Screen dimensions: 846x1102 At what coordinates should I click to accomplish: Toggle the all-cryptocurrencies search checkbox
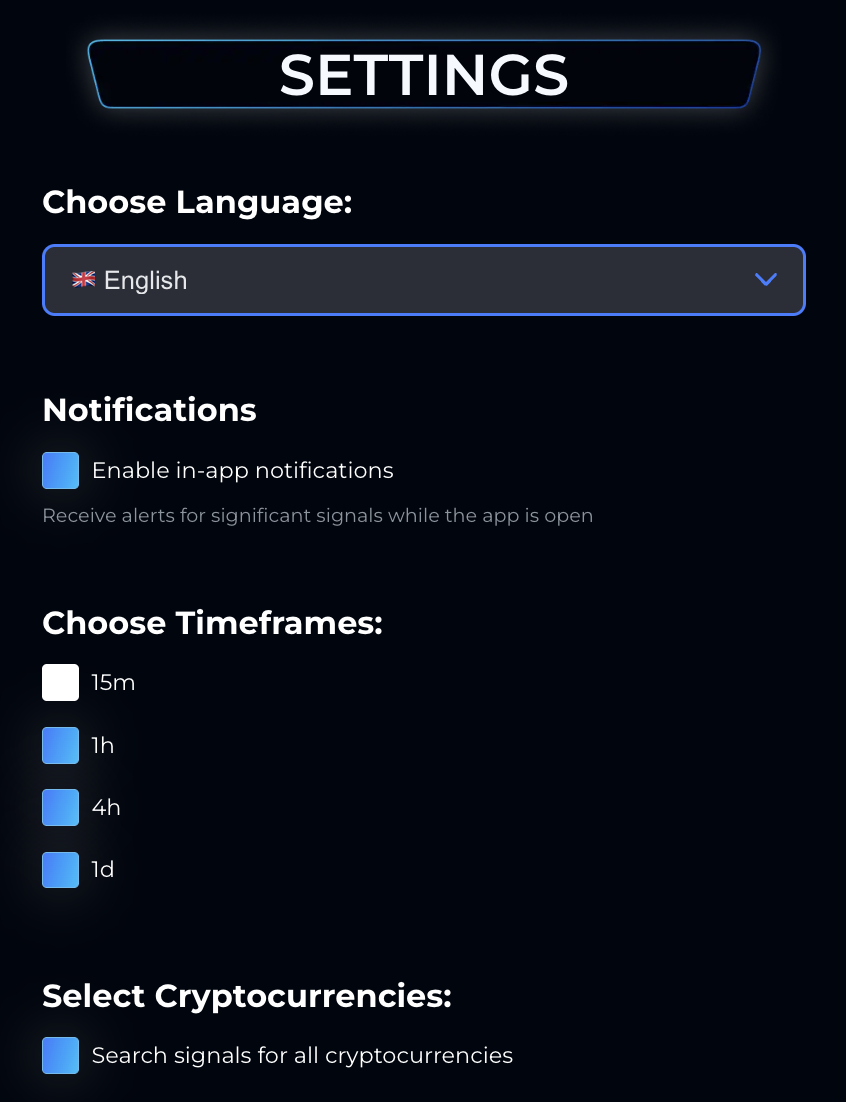(x=61, y=1055)
